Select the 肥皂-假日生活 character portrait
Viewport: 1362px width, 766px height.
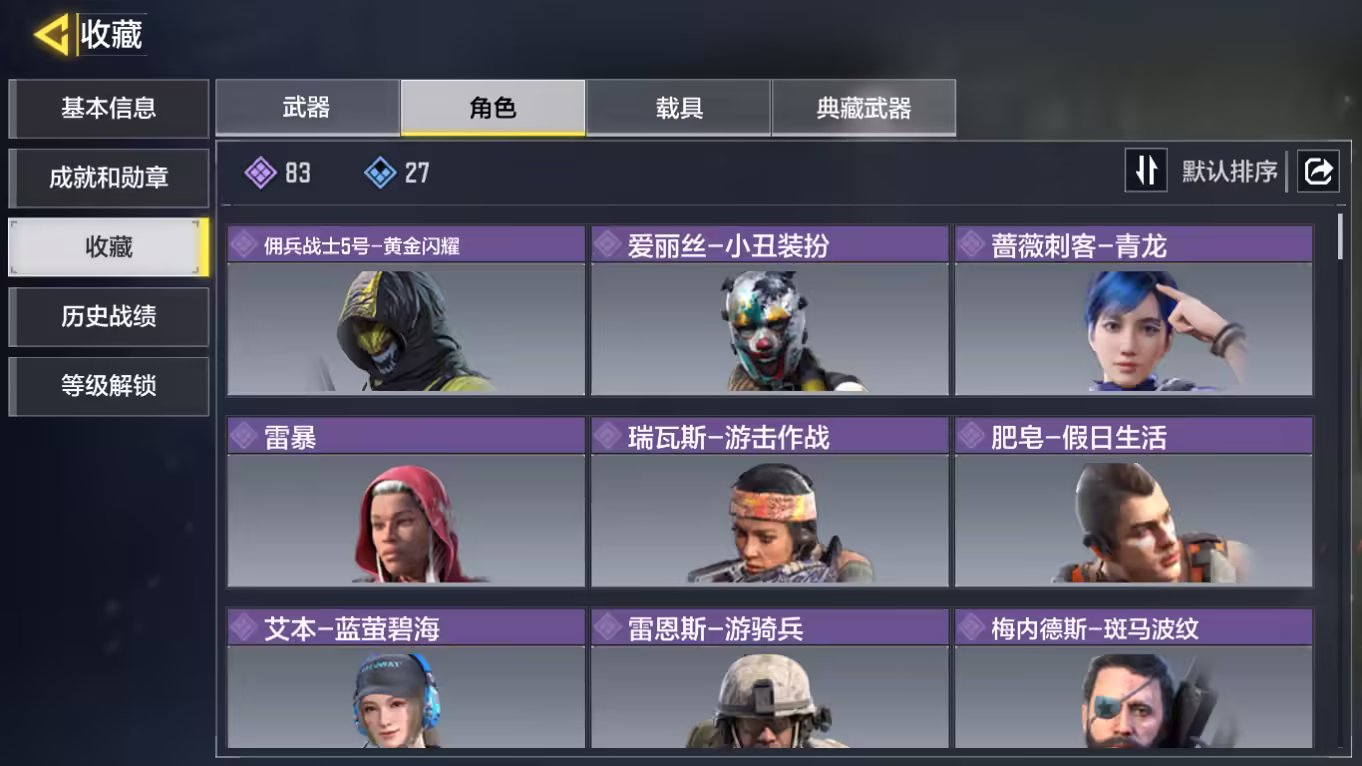click(x=1134, y=521)
